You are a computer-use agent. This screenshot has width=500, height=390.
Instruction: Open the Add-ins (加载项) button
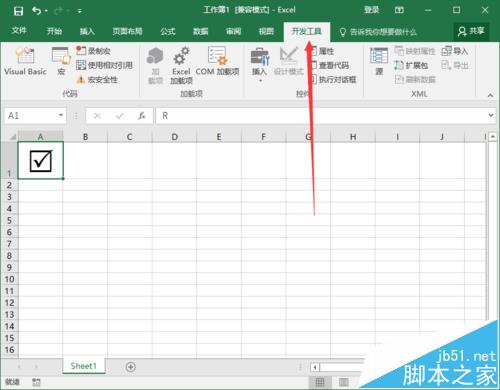[x=155, y=65]
